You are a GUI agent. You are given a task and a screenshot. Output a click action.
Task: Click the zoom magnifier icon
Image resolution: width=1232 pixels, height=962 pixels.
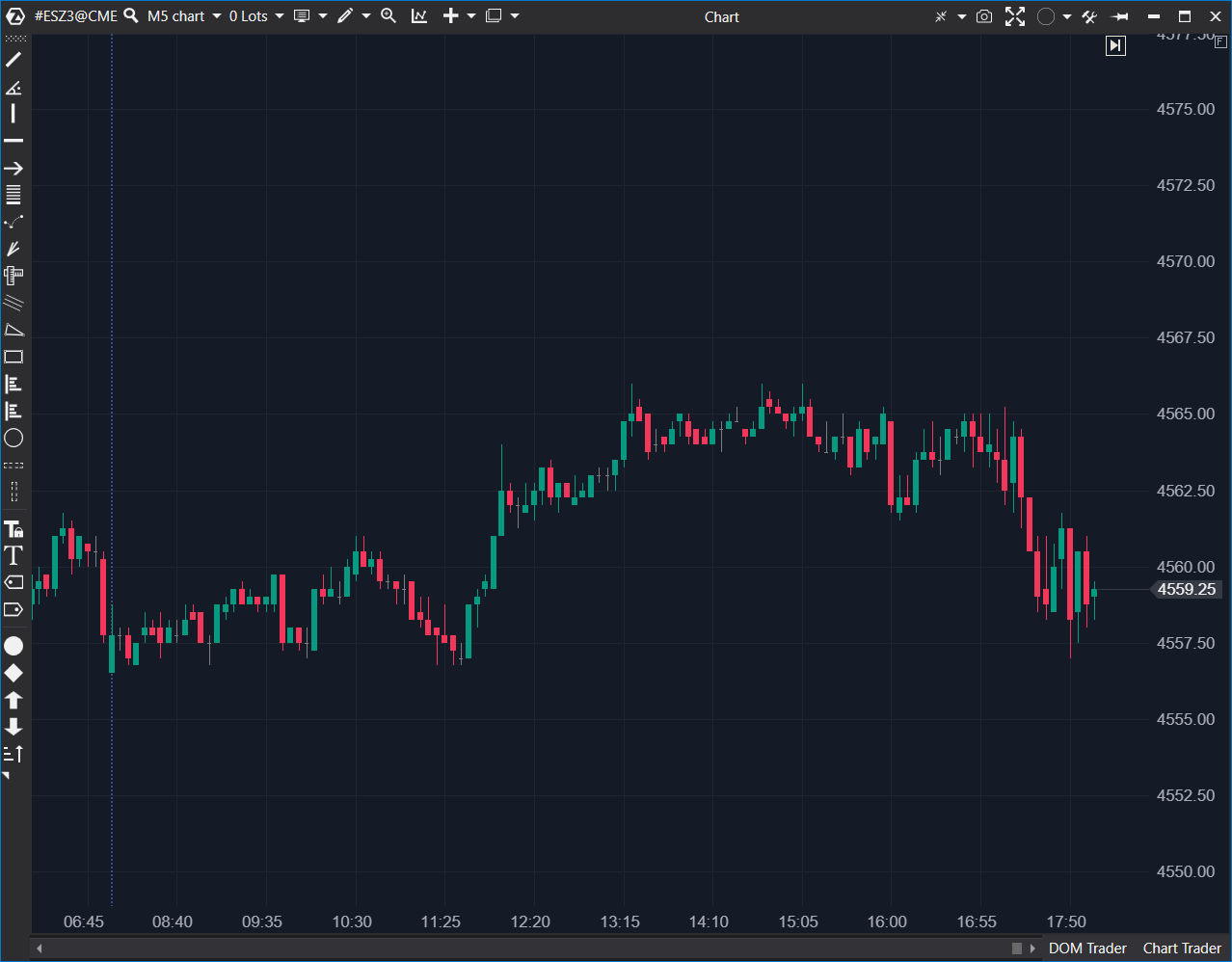388,16
